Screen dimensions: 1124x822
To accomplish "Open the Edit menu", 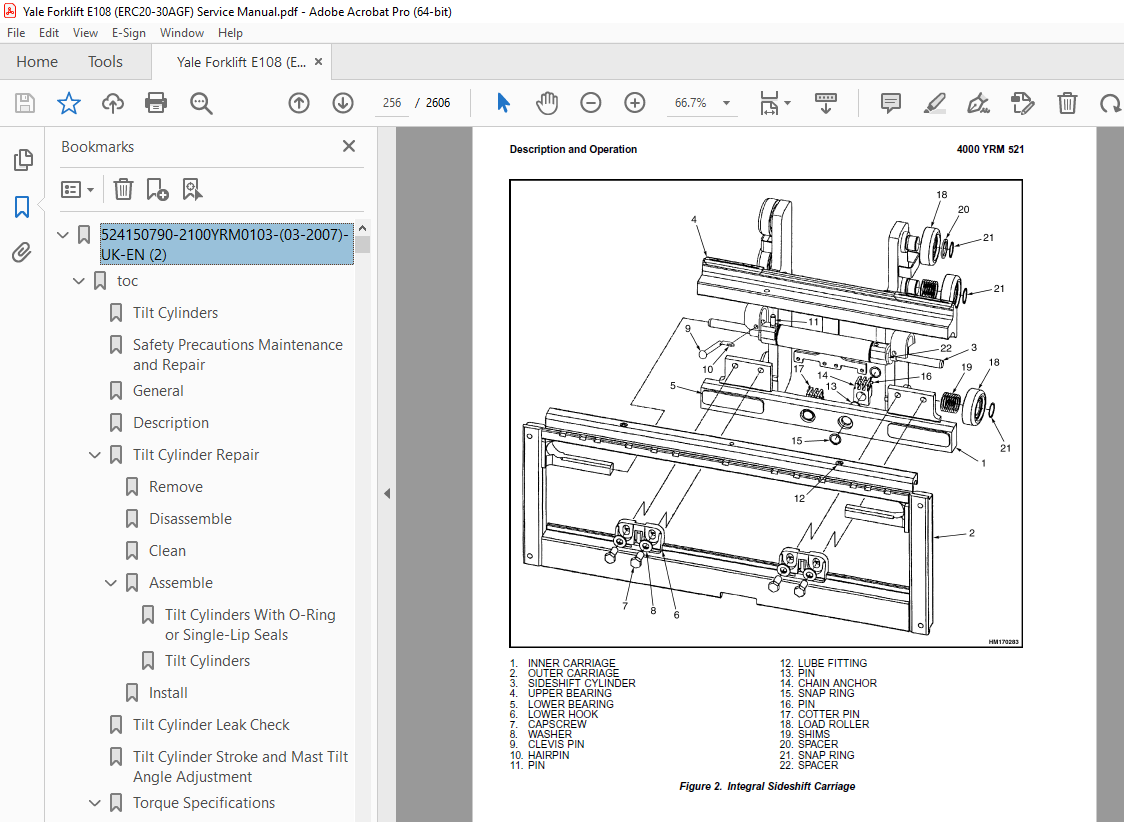I will pyautogui.click(x=49, y=33).
